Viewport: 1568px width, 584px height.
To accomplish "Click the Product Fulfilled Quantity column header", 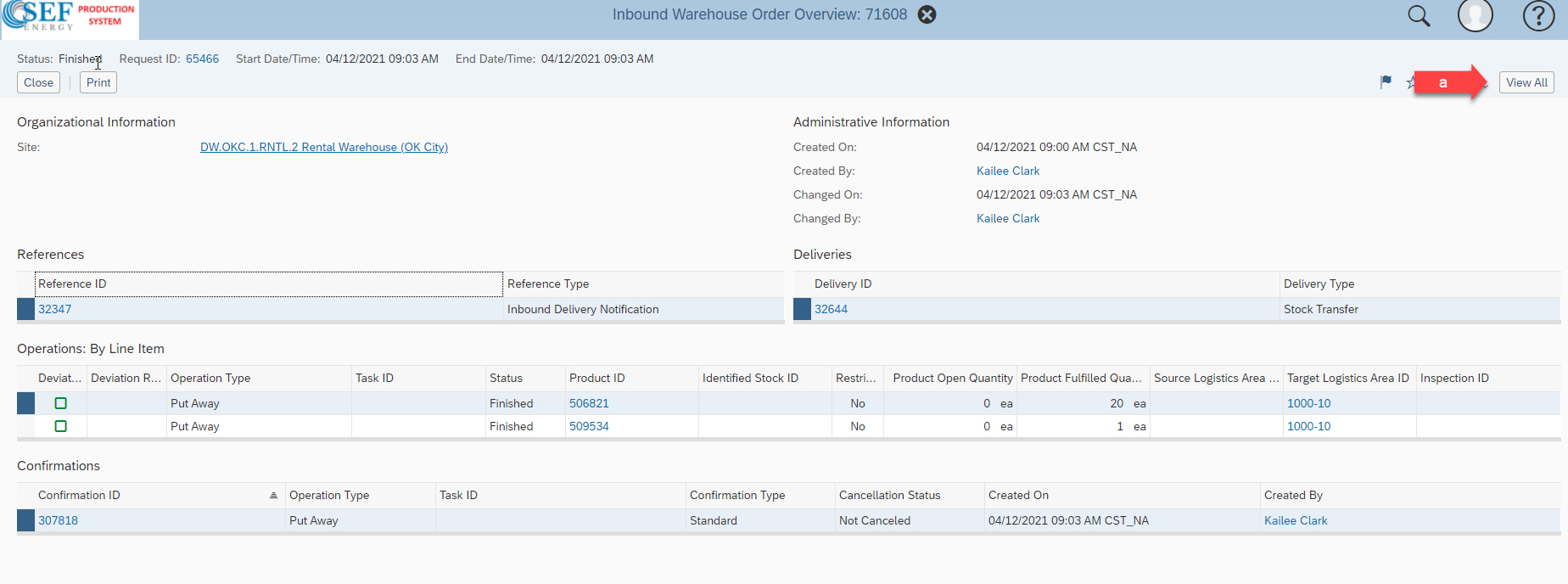I will point(1084,378).
